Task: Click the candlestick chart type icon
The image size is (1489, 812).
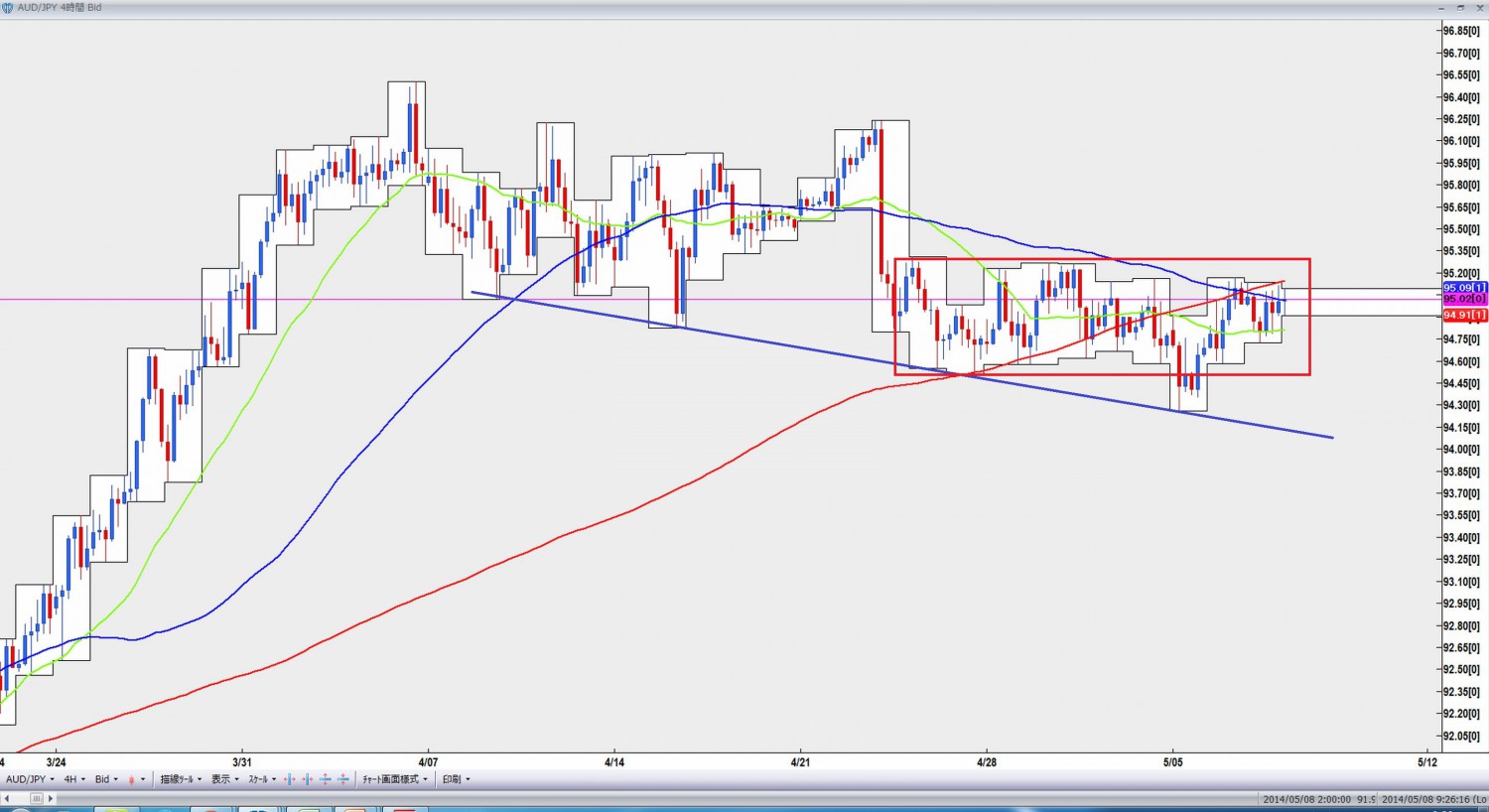Action: pyautogui.click(x=131, y=780)
